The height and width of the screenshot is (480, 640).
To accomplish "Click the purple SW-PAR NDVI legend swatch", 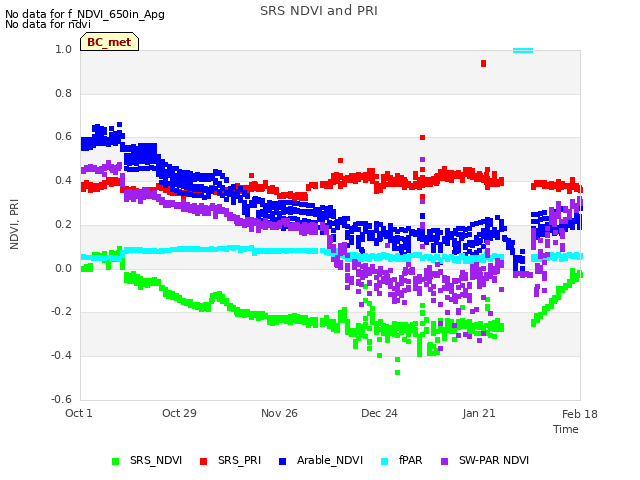I will point(444,461).
